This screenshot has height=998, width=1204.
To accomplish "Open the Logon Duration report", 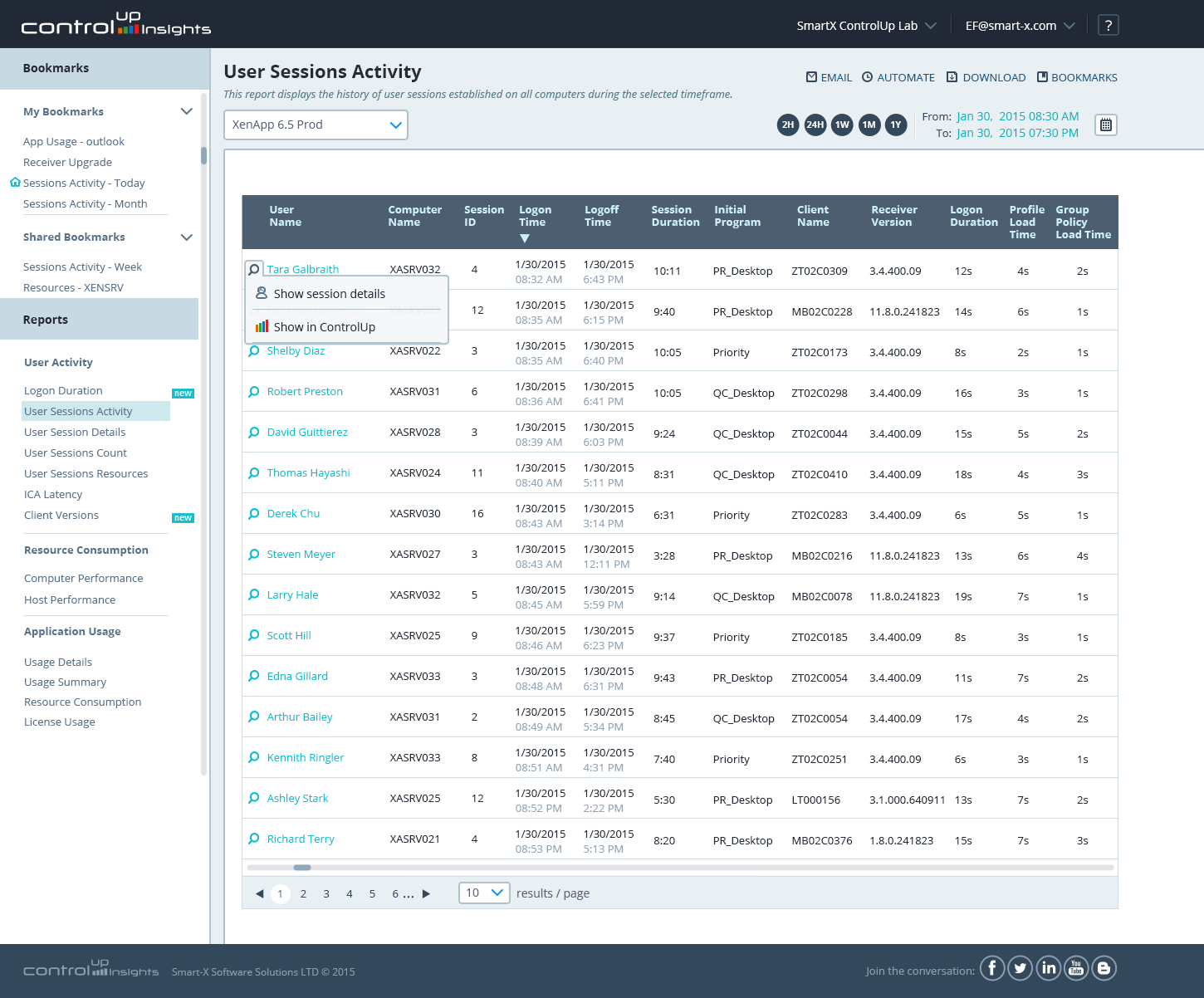I will point(63,390).
